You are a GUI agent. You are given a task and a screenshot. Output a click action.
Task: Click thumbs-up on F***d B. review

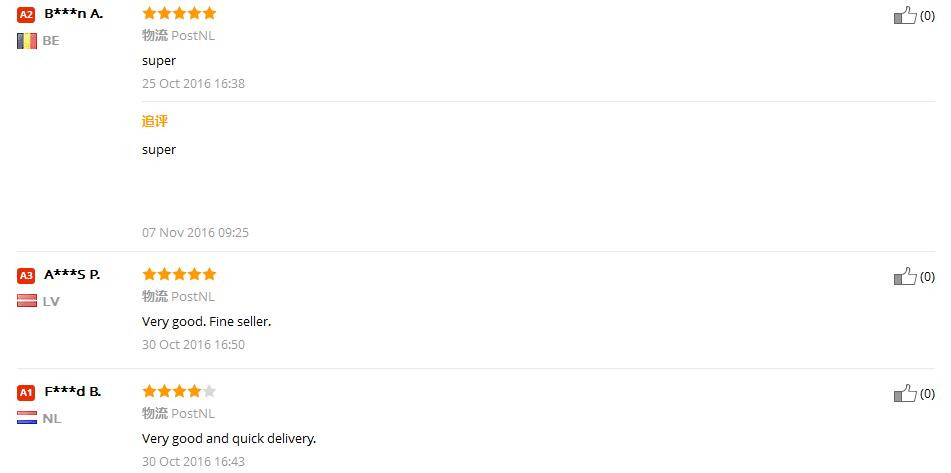tap(904, 393)
